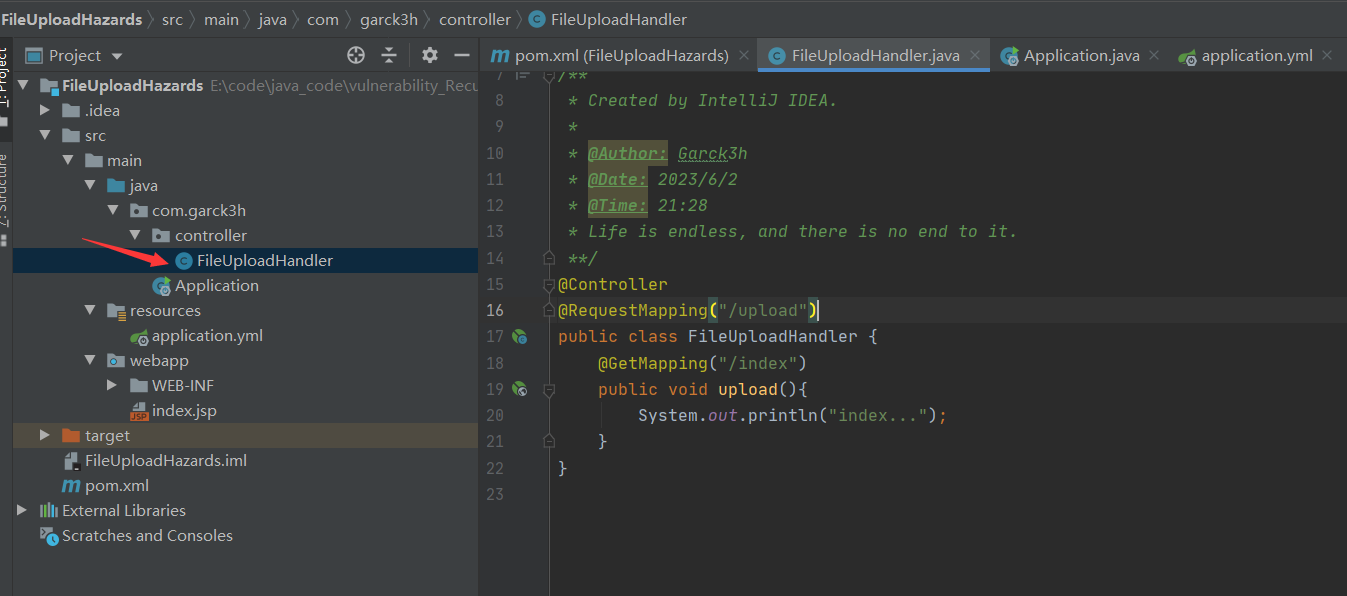Viewport: 1347px width, 596px height.
Task: Expand the .idea folder
Action: 45,110
